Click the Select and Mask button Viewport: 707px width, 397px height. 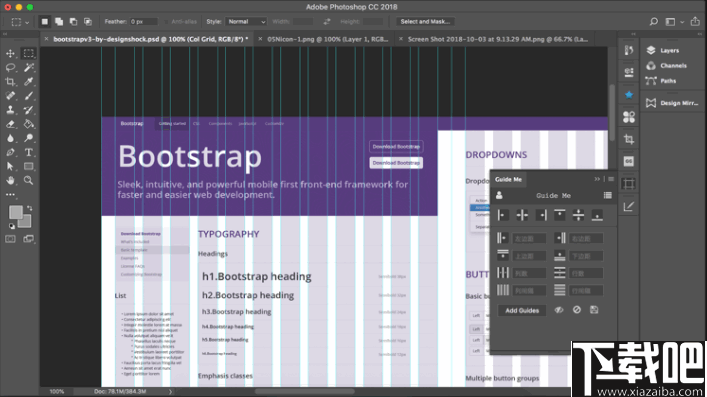click(x=425, y=22)
